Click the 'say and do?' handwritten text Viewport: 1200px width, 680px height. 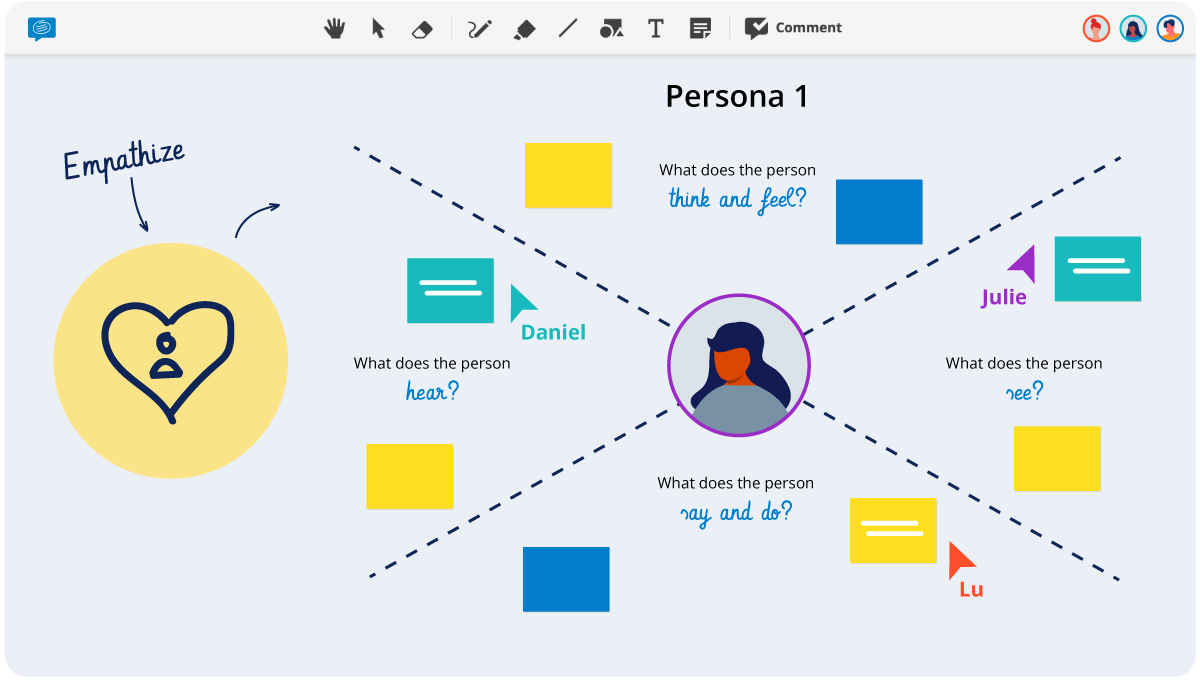click(x=736, y=513)
